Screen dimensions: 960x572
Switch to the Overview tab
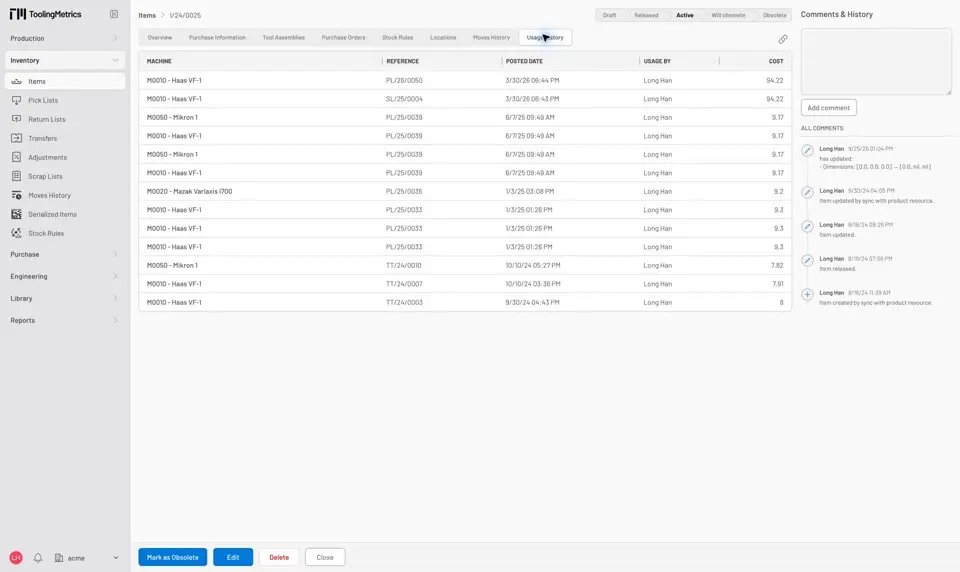point(160,37)
